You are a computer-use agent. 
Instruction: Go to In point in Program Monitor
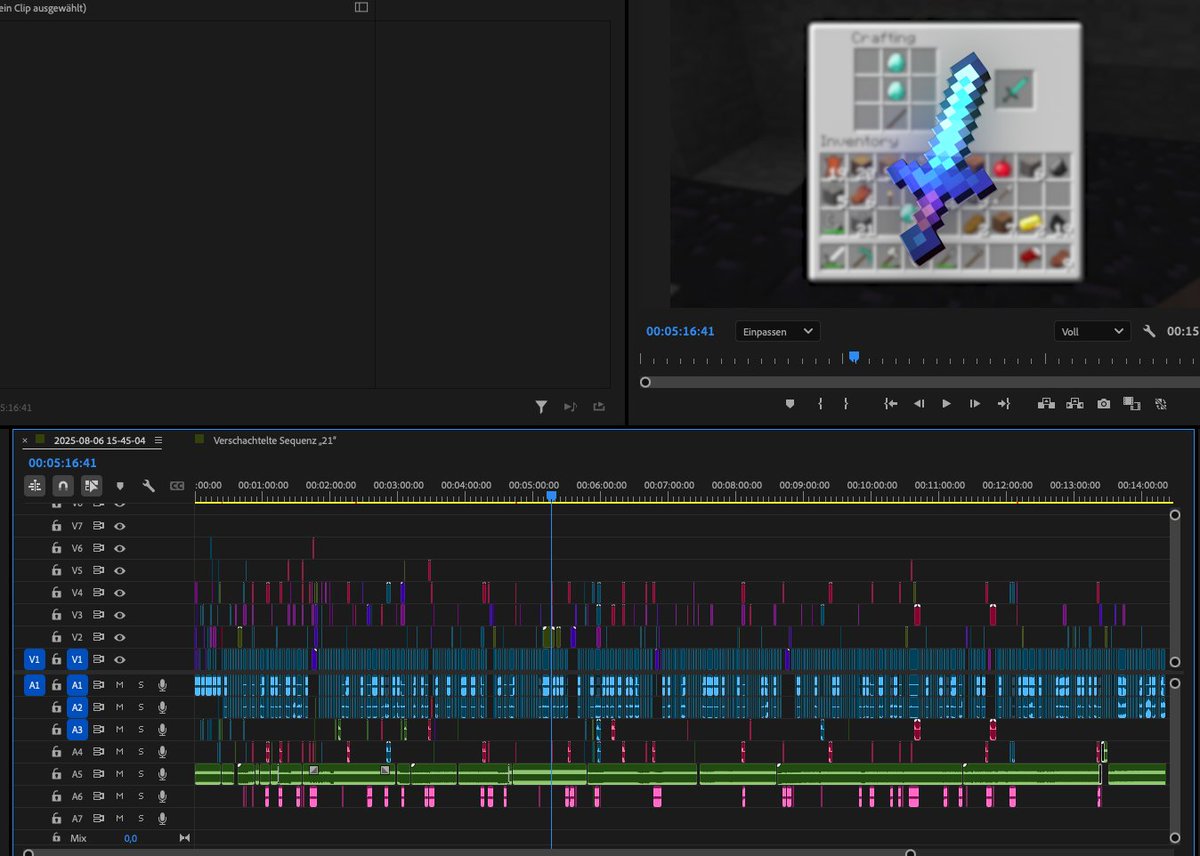(890, 403)
